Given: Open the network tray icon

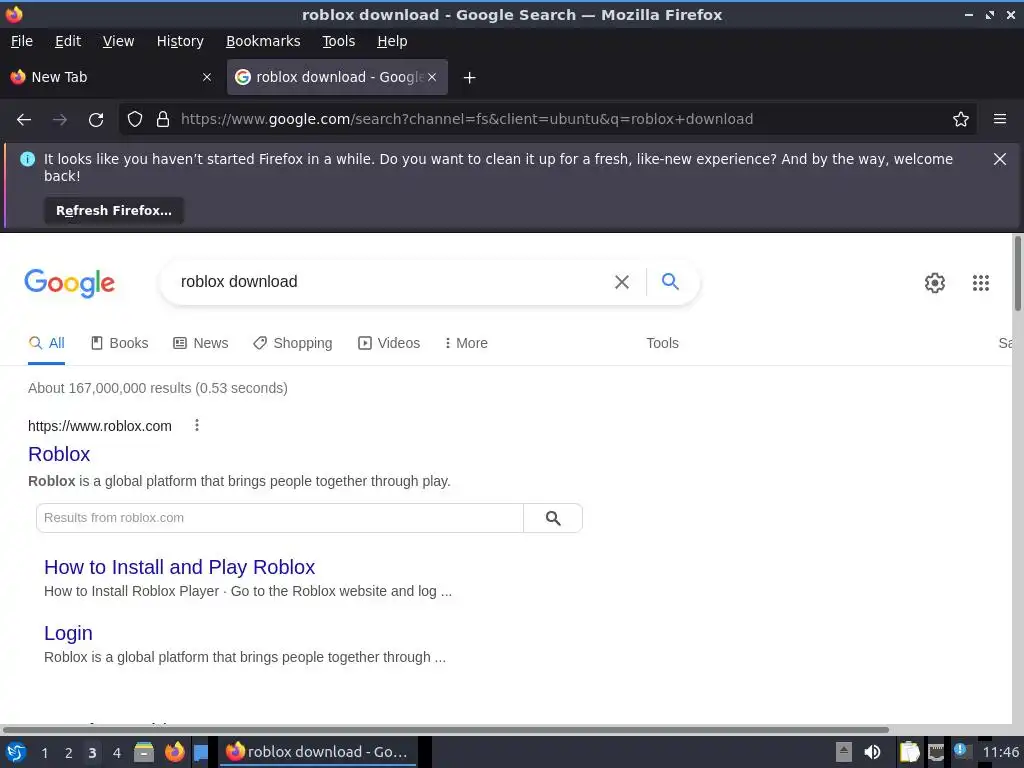Looking at the screenshot, I should [936, 752].
